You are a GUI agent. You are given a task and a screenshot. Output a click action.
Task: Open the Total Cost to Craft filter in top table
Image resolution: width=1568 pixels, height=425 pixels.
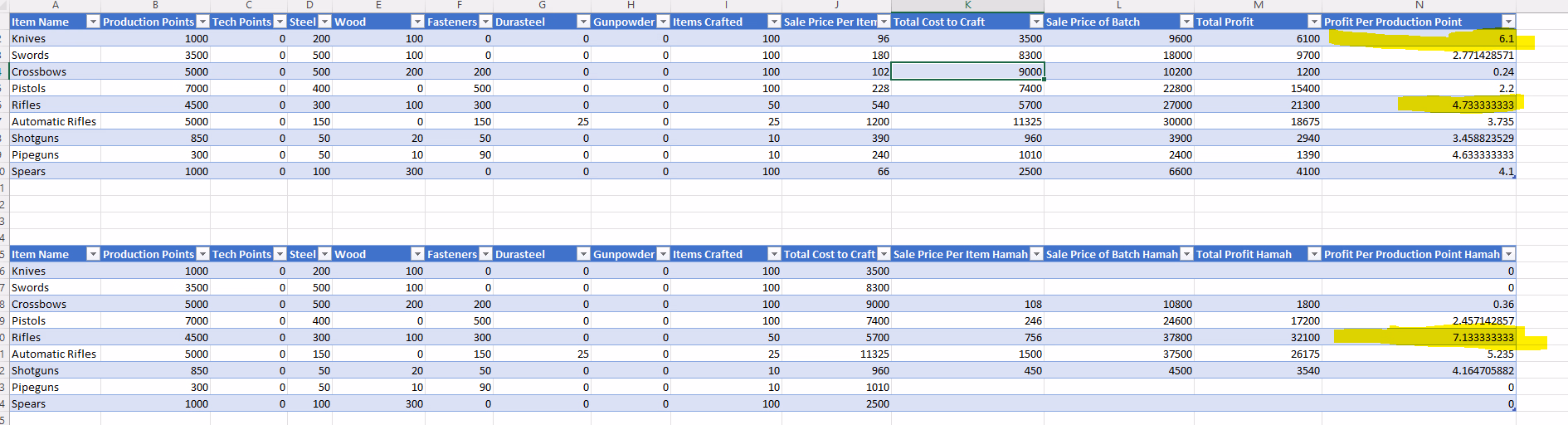1036,22
